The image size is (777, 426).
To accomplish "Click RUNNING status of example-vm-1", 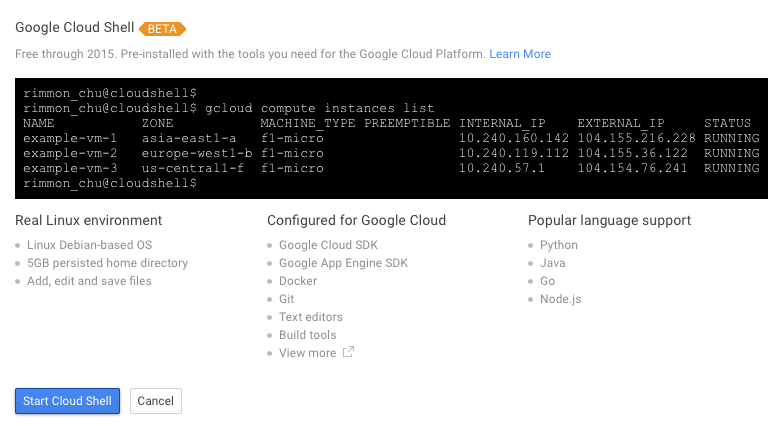I will (731, 138).
